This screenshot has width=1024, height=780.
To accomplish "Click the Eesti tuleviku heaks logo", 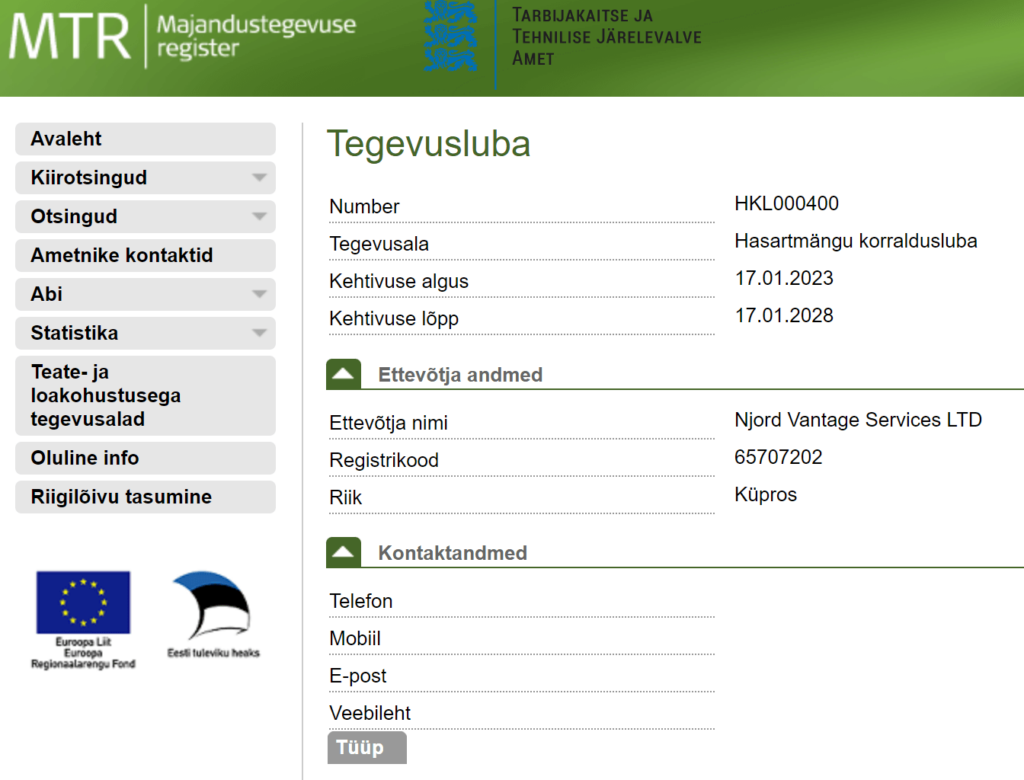I will (212, 608).
